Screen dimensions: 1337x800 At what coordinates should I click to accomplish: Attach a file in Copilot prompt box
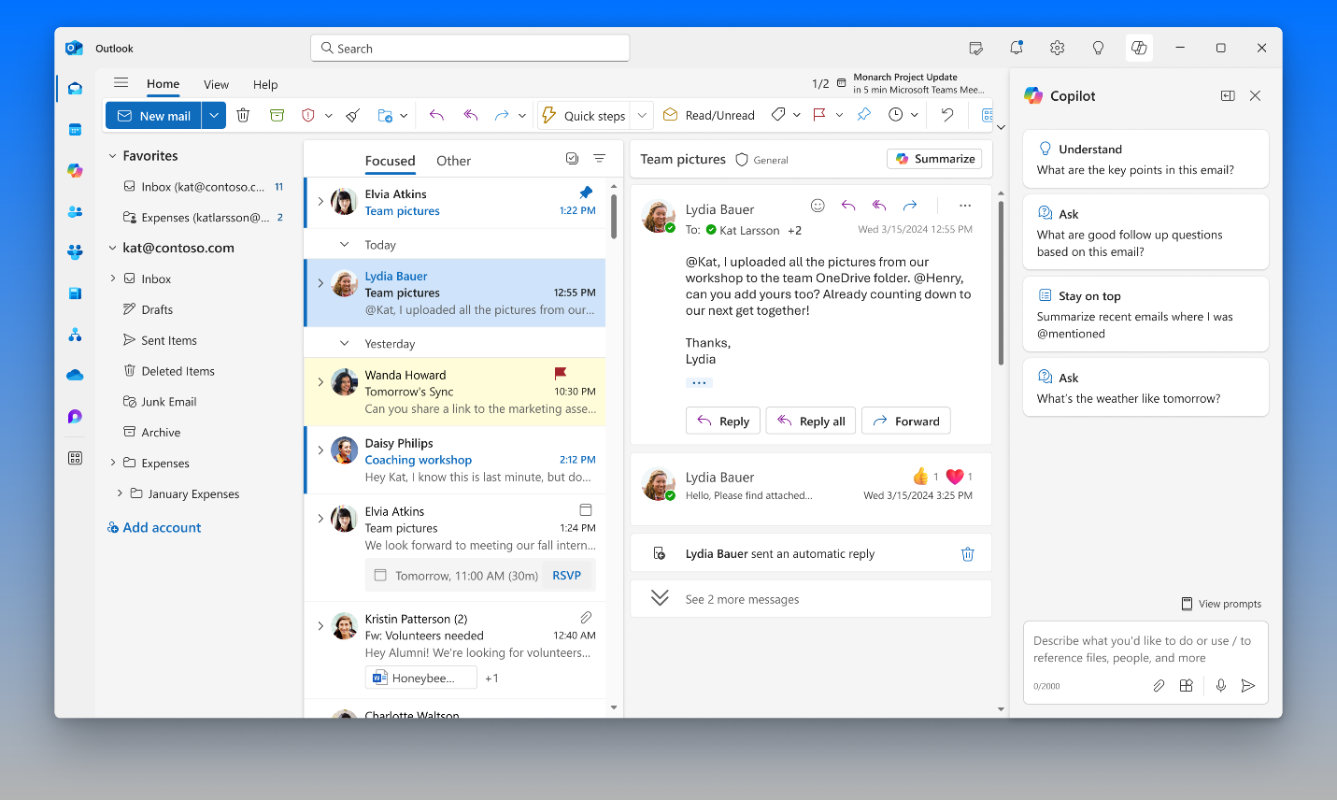pos(1158,686)
